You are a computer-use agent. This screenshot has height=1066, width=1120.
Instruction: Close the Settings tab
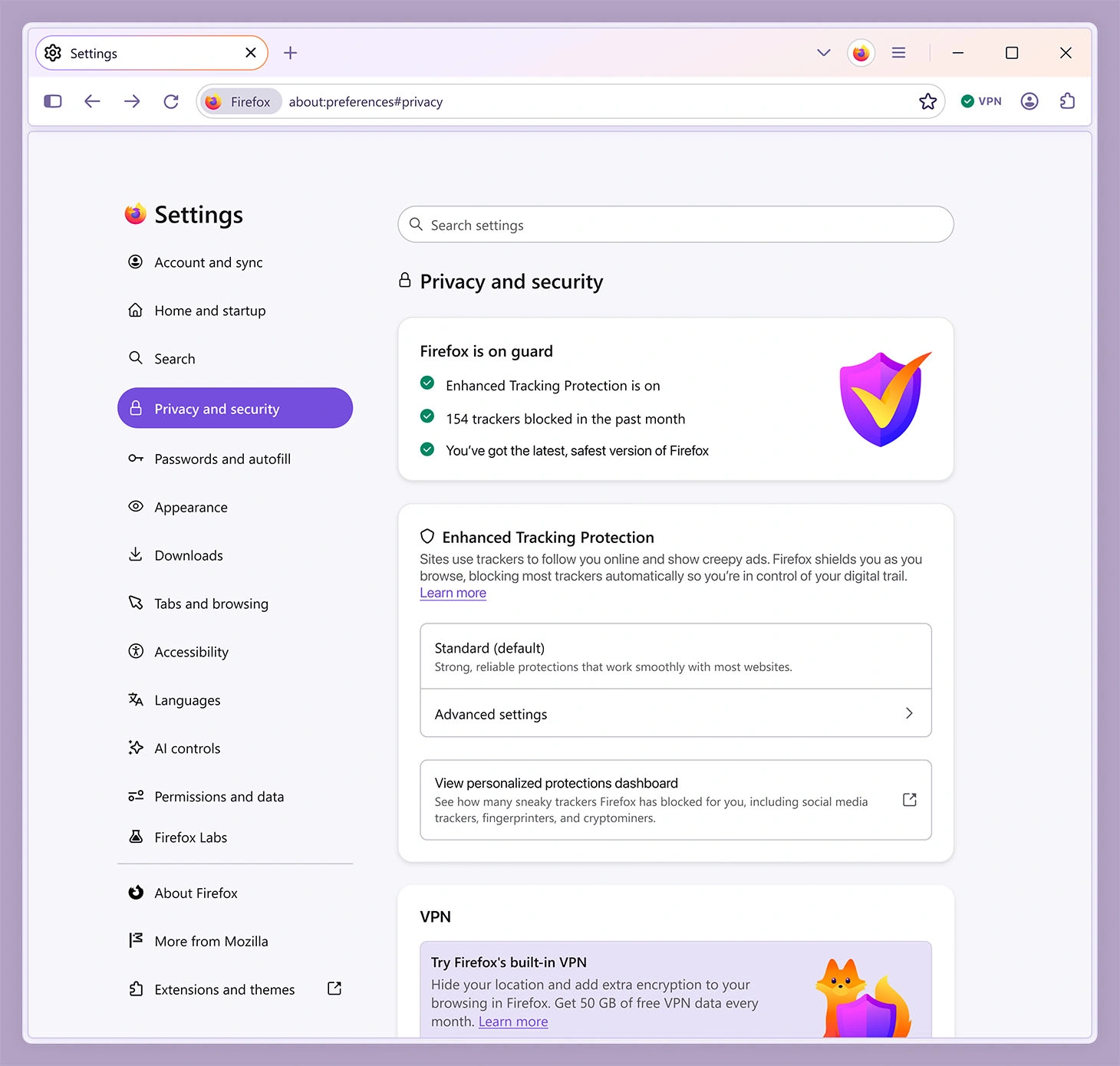250,53
